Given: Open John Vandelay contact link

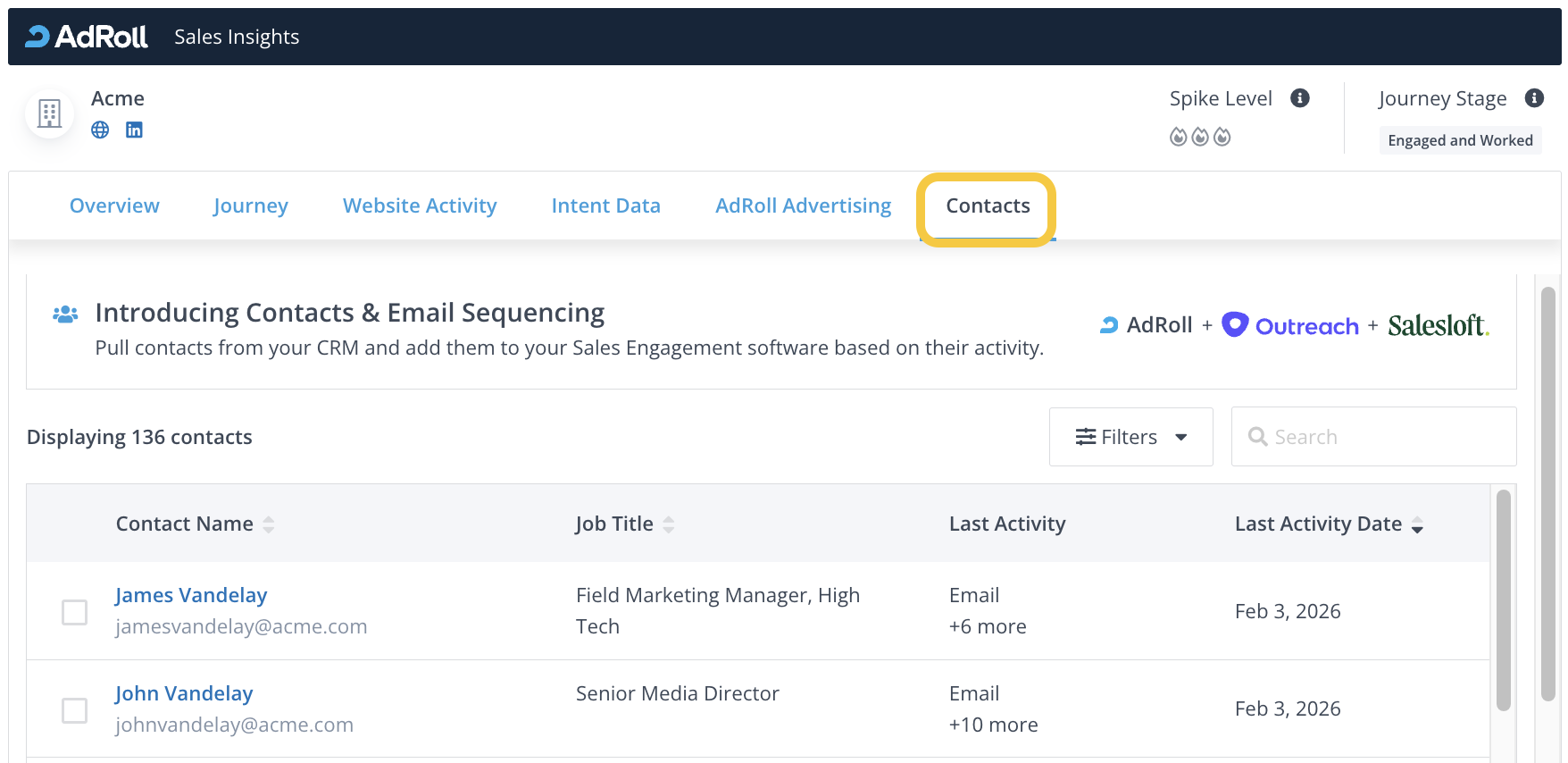Looking at the screenshot, I should 184,693.
